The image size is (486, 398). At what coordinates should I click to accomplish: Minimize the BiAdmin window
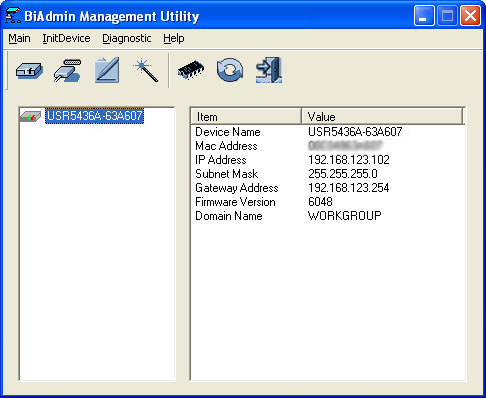point(424,15)
